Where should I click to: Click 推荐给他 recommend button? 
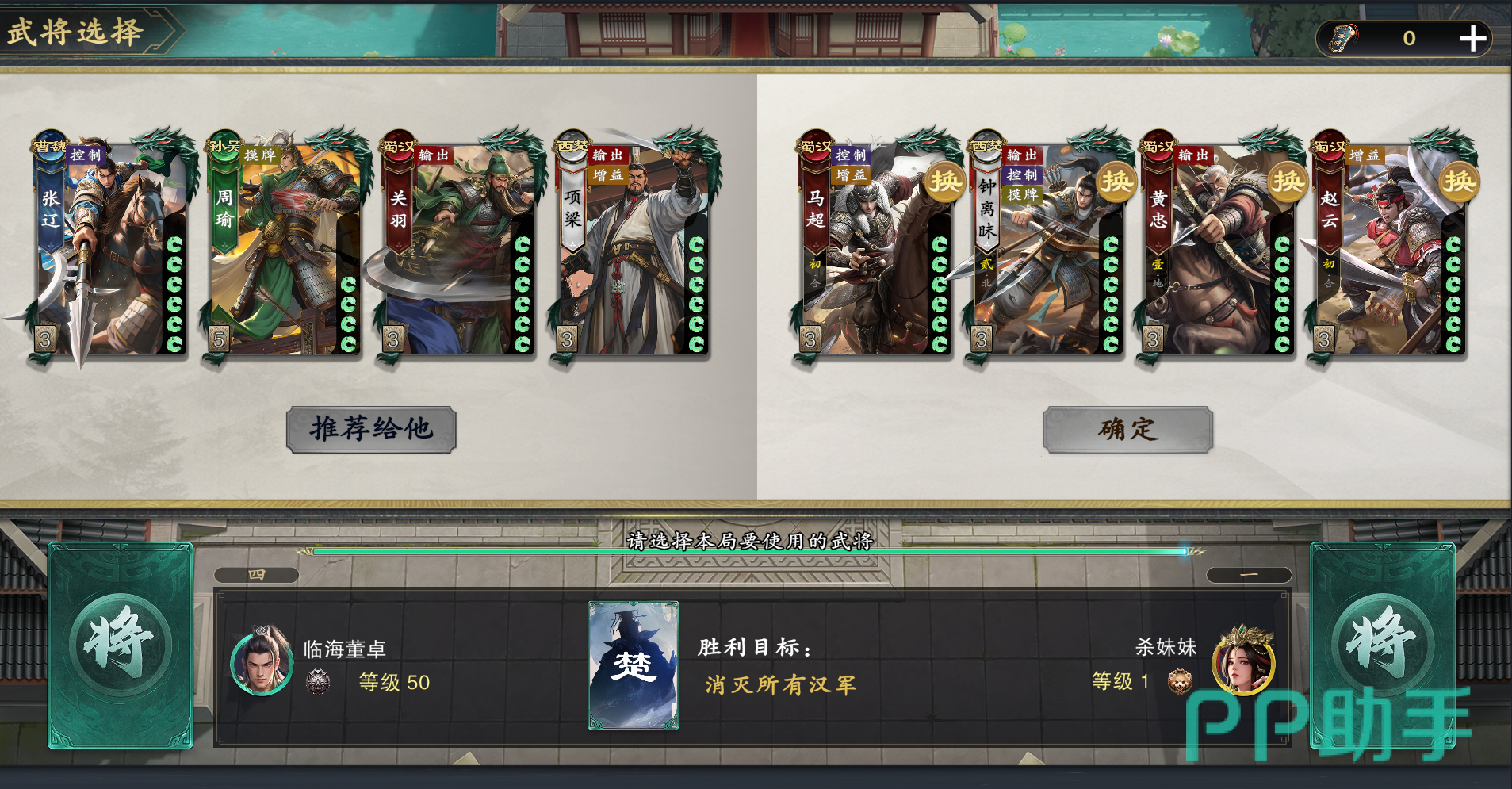coord(371,430)
